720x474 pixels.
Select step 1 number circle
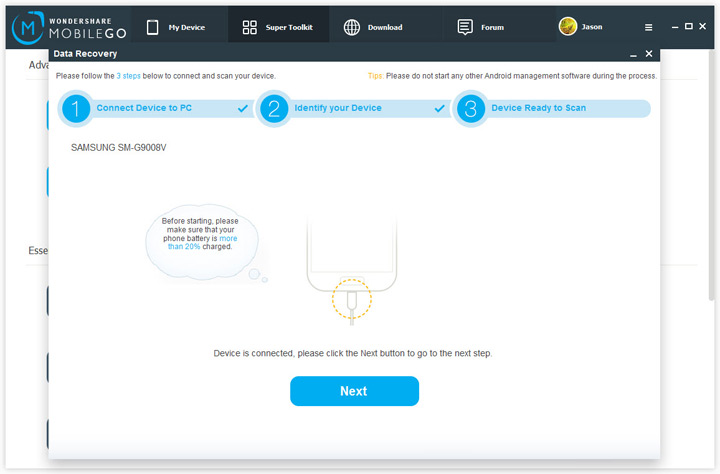click(76, 109)
